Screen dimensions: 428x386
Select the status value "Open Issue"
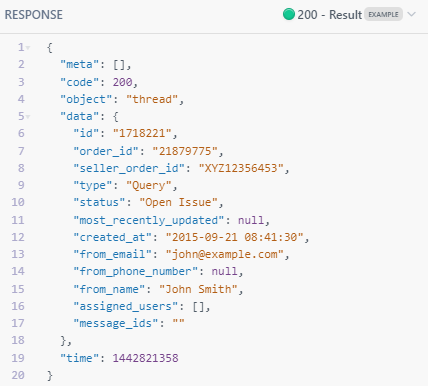[x=178, y=202]
